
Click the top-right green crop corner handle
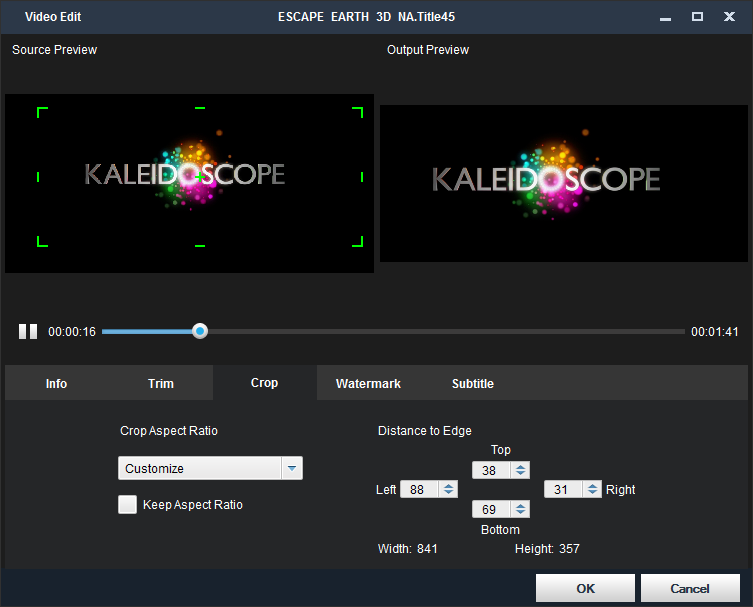(x=358, y=112)
